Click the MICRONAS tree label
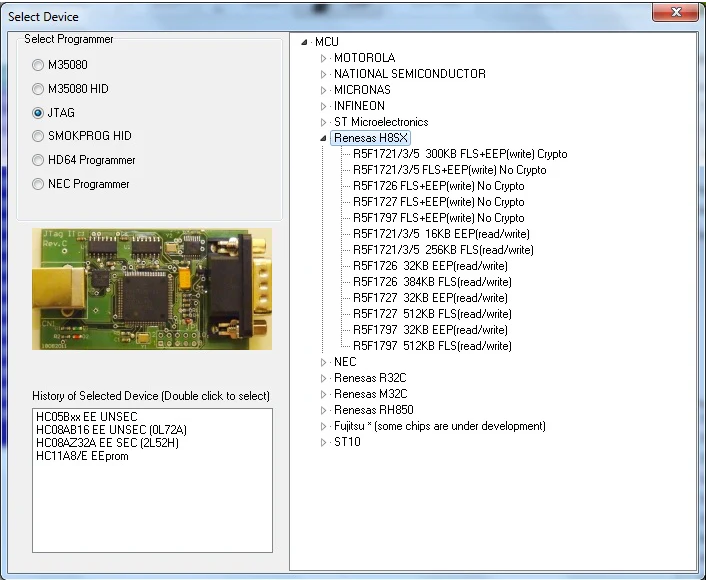The width and height of the screenshot is (706, 580). coord(362,90)
